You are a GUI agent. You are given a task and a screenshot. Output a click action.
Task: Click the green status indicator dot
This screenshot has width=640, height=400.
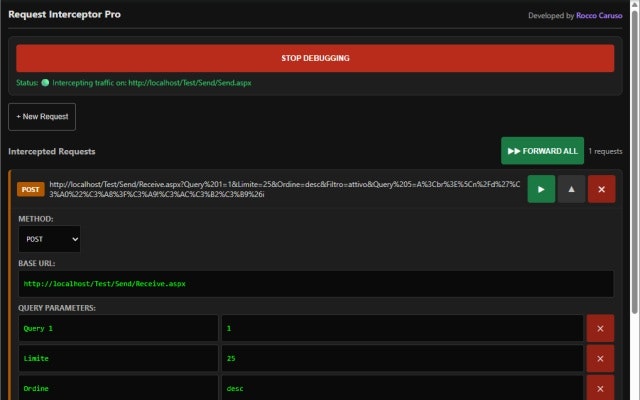45,82
